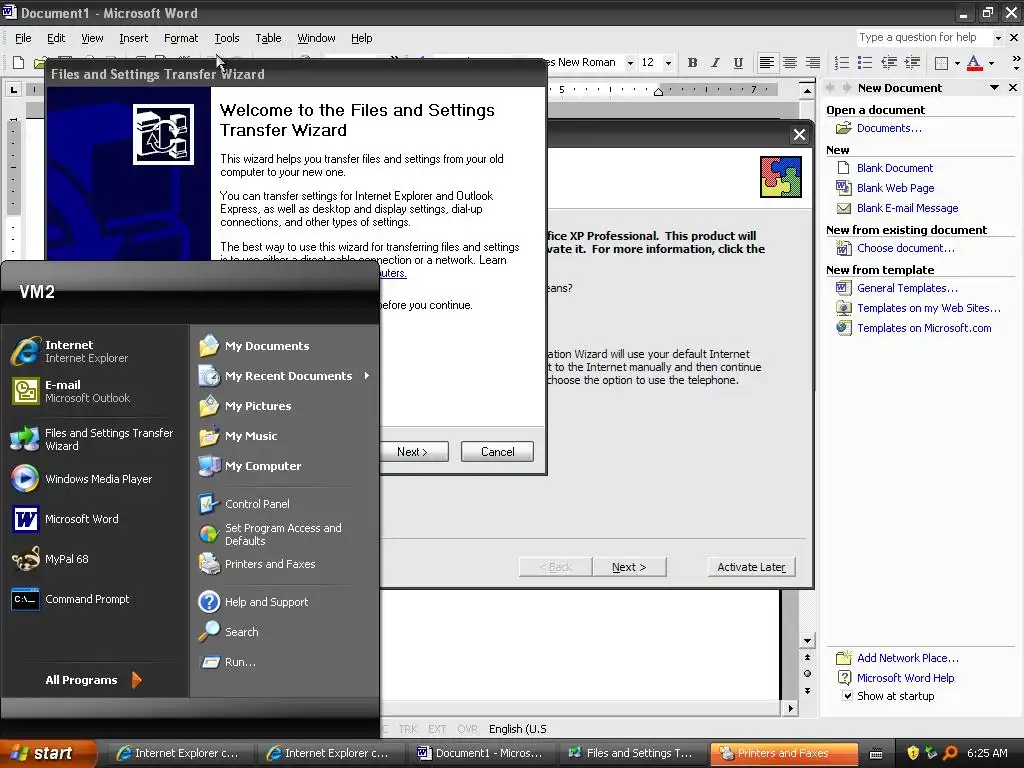Open the border style dropdown arrow
1024x768 pixels.
point(957,63)
